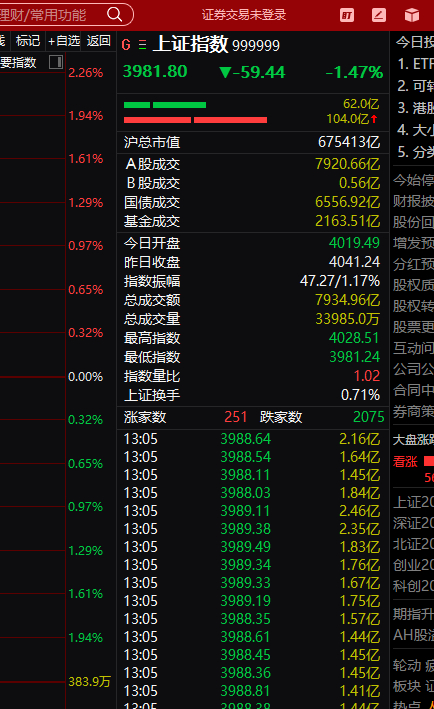The width and height of the screenshot is (434, 709).
Task: Open the BT tool icon
Action: coord(347,15)
